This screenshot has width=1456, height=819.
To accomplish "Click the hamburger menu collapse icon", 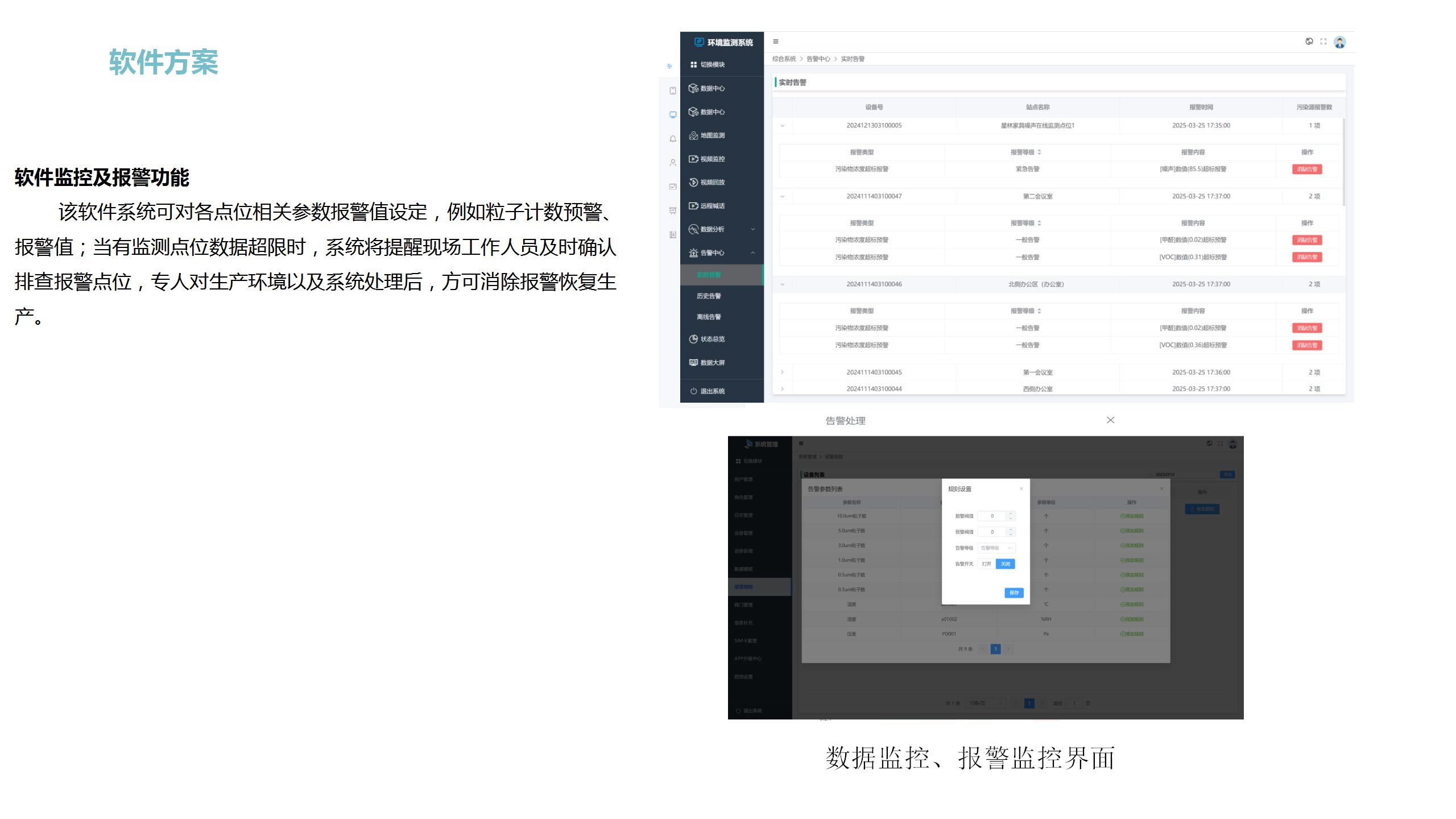I will (776, 42).
